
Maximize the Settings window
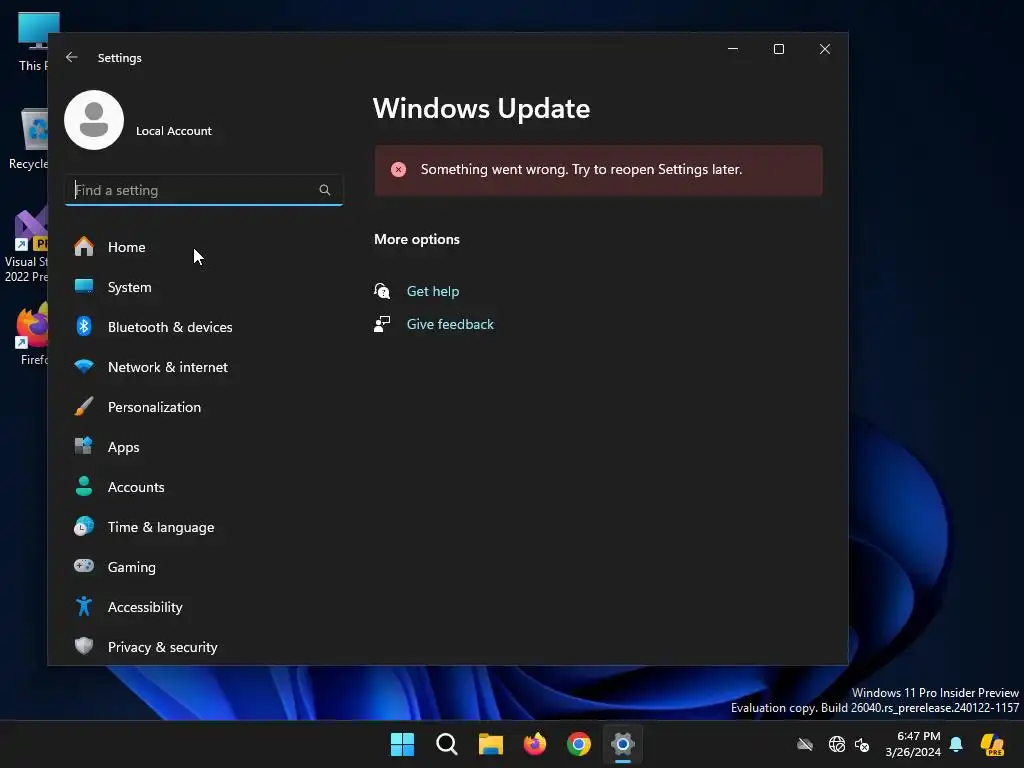(778, 49)
